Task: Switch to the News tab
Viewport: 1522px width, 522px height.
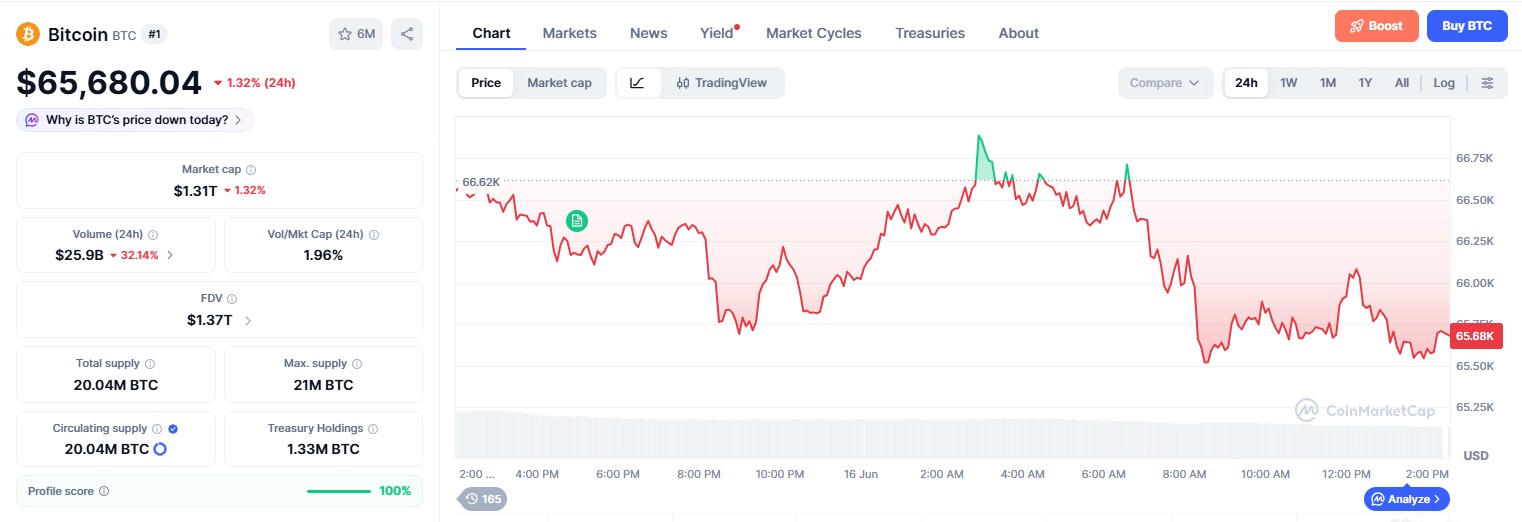Action: point(649,33)
